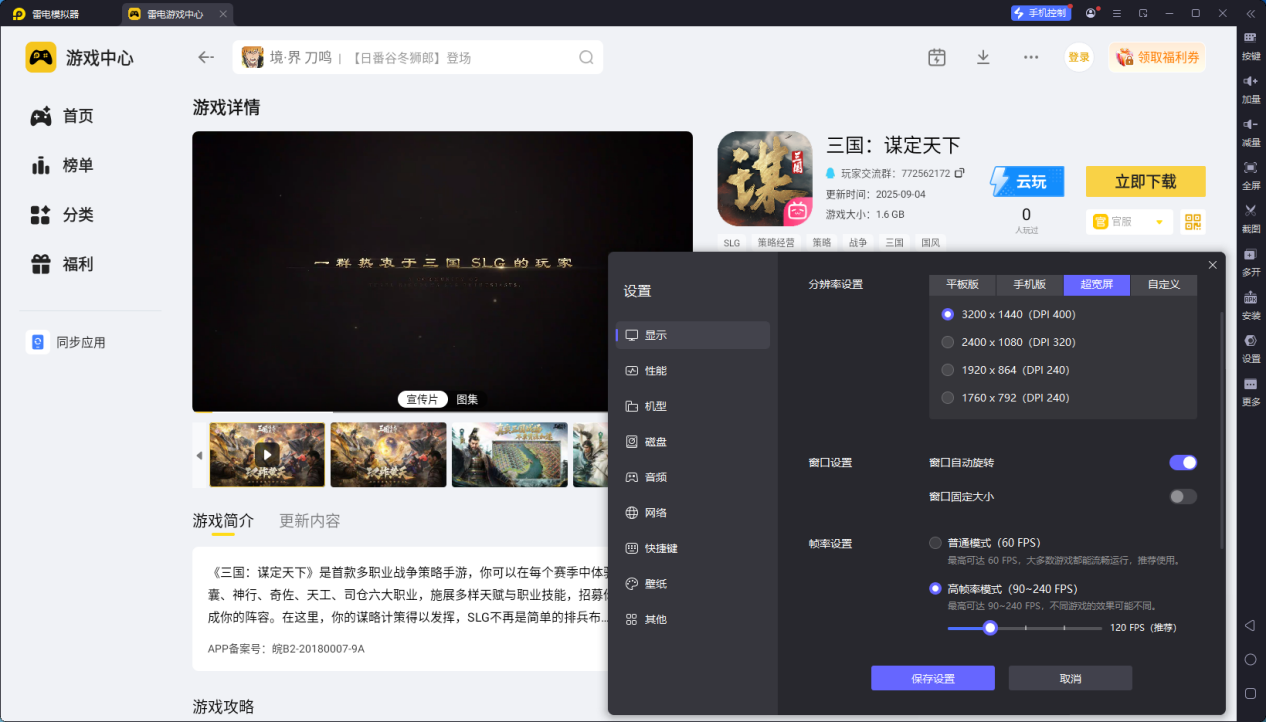Choose 普通模式 (60 FPS) frame rate

(x=935, y=543)
